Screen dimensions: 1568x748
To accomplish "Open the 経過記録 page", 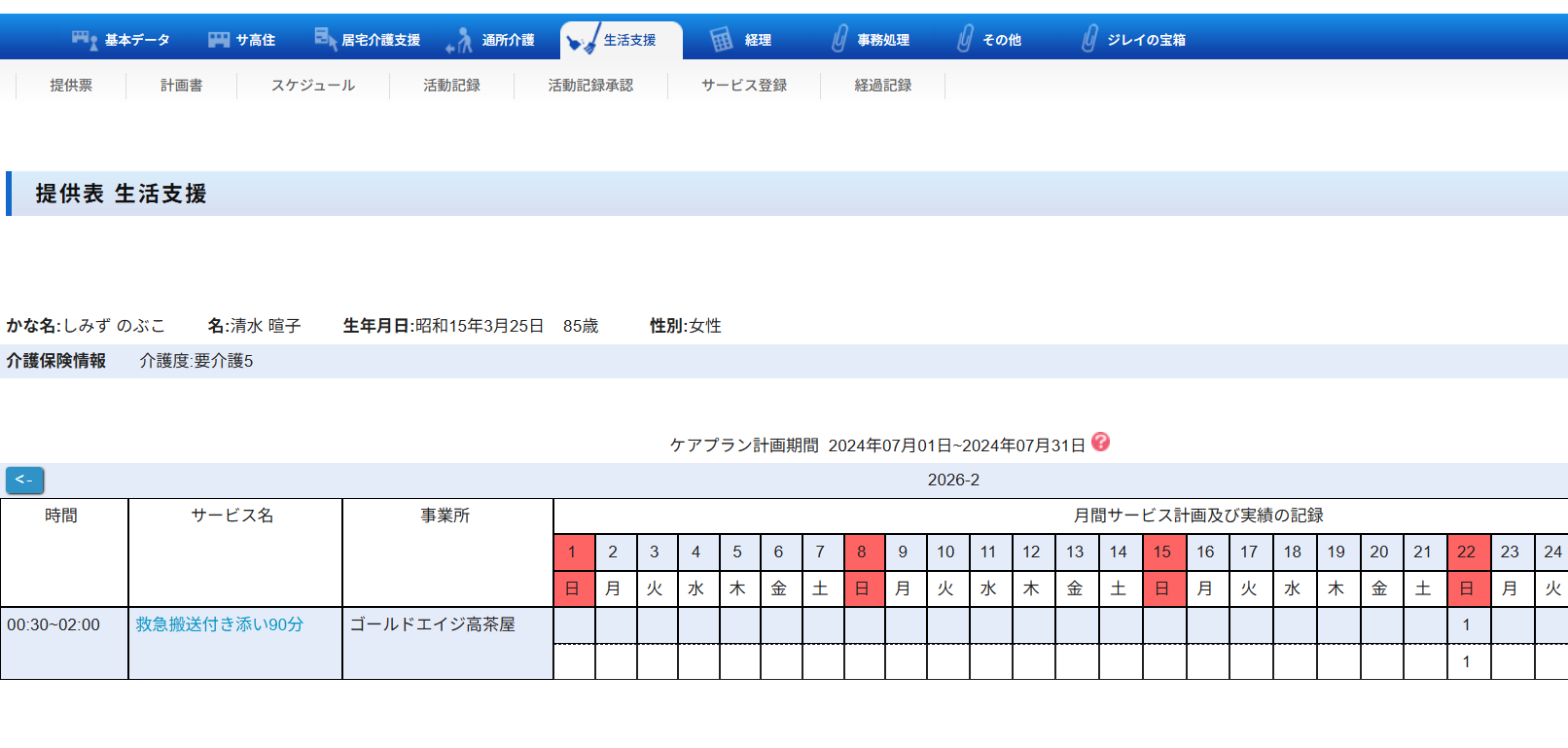I will click(882, 86).
